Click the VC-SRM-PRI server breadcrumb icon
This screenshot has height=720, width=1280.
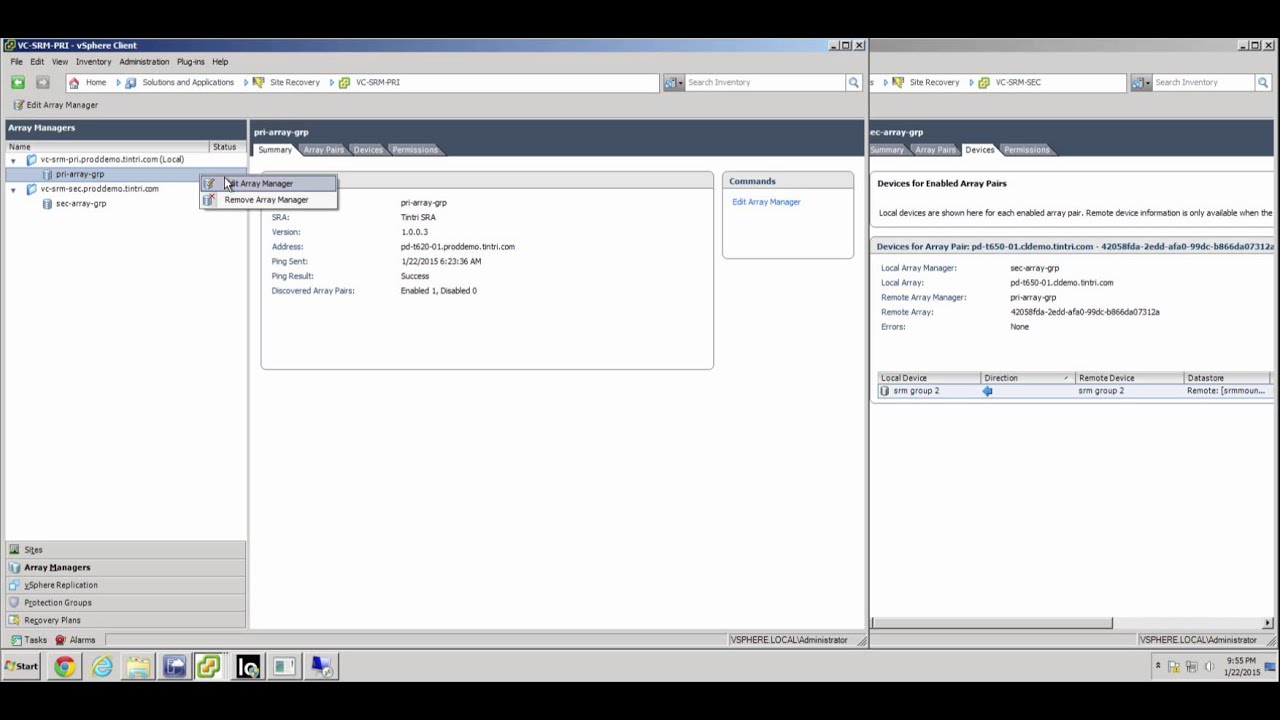(x=344, y=83)
